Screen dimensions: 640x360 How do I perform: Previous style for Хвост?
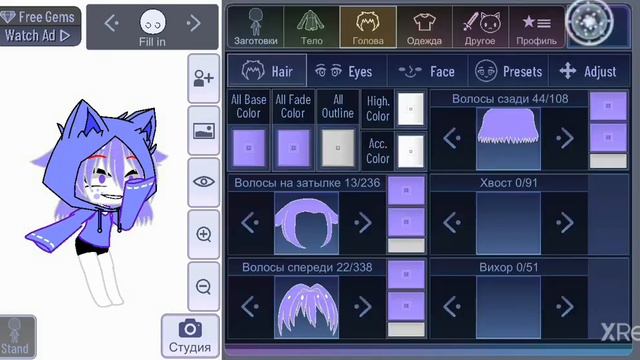pos(452,223)
